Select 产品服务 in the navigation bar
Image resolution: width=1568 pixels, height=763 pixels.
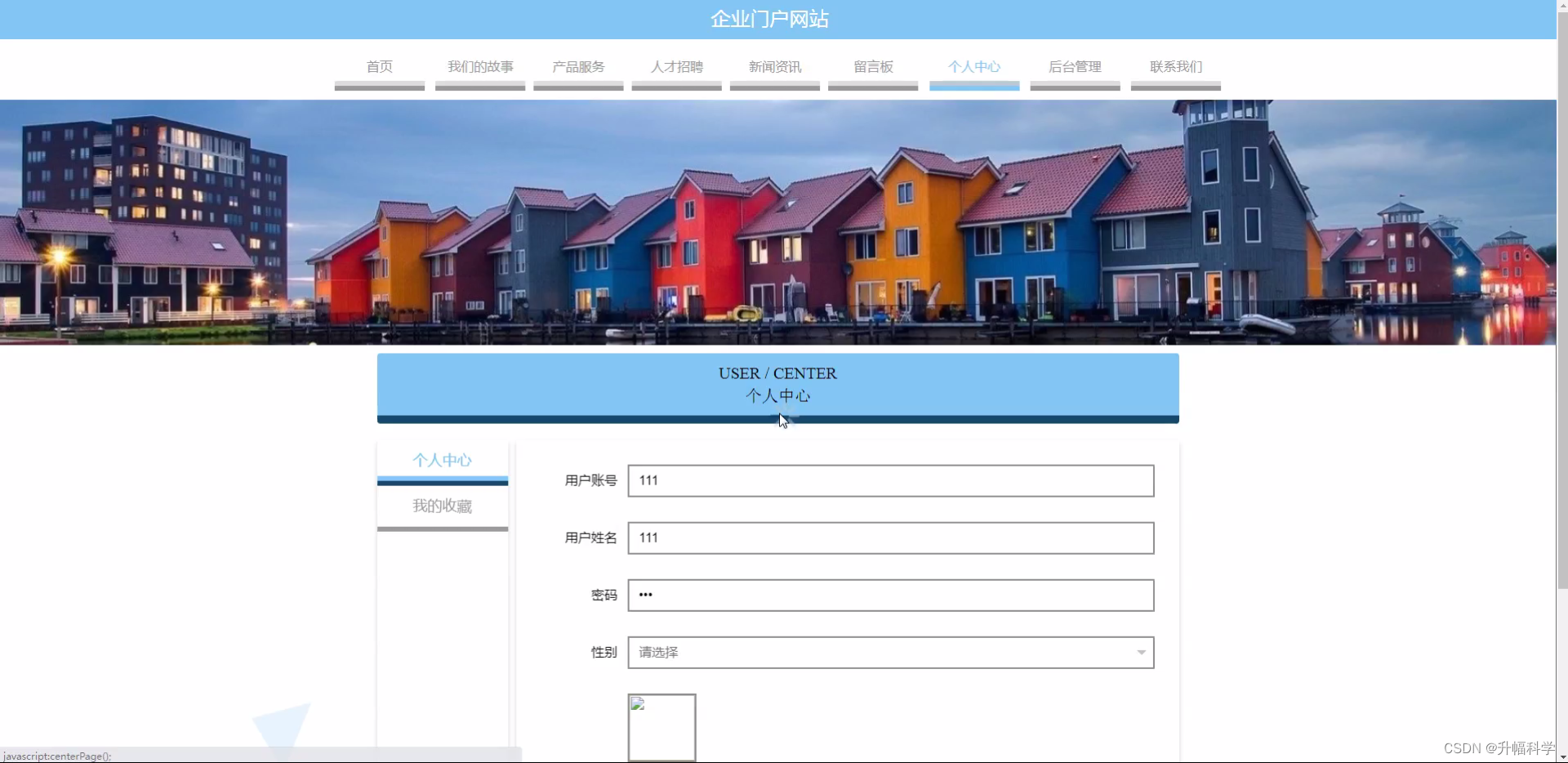[577, 67]
